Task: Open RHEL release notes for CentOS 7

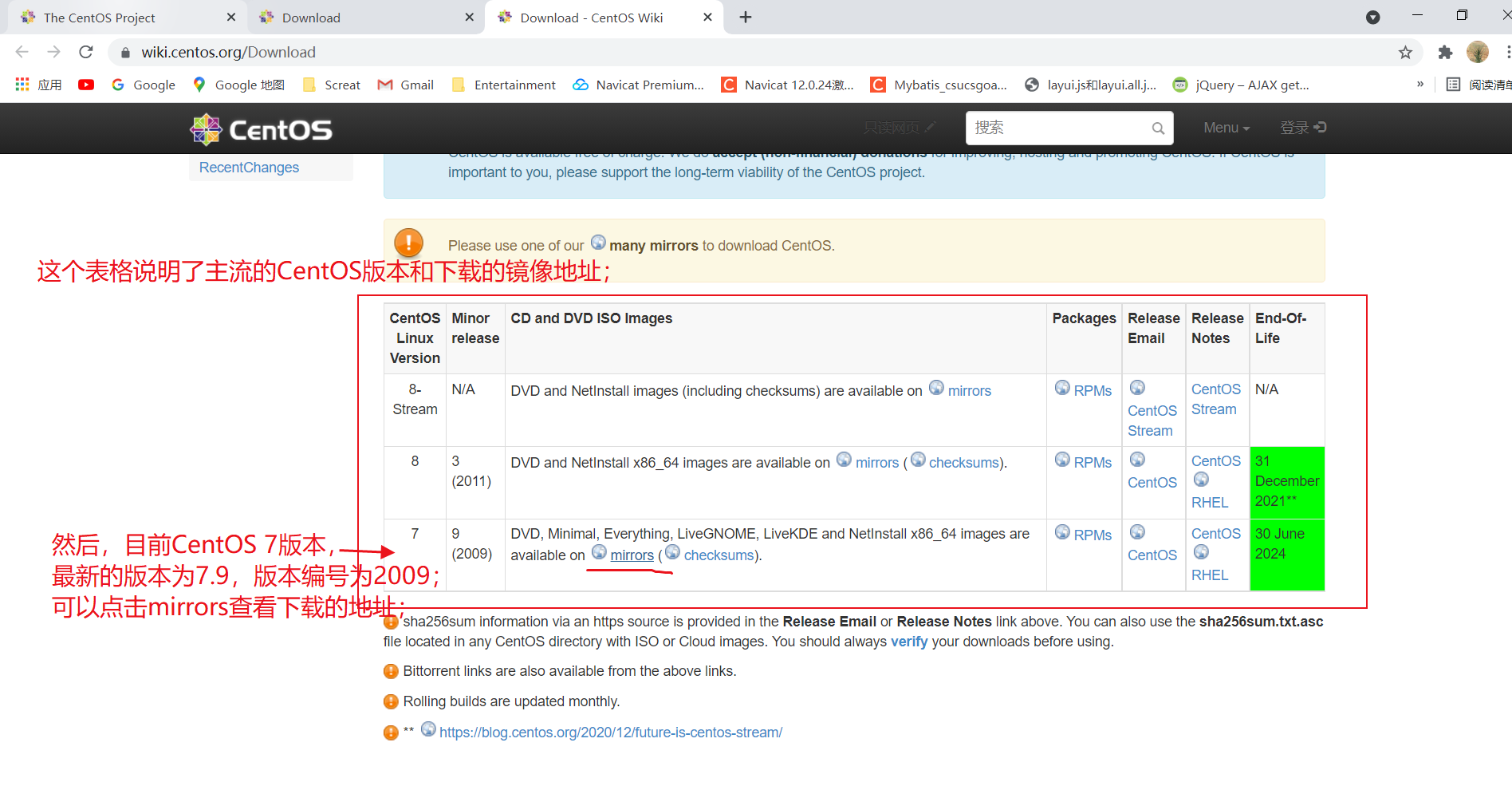Action: coord(1209,575)
